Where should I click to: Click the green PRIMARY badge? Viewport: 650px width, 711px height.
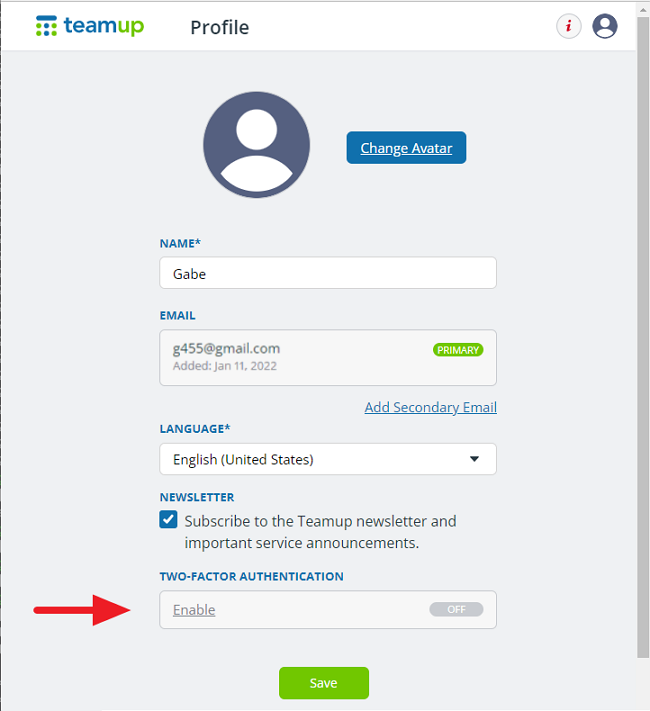[458, 350]
